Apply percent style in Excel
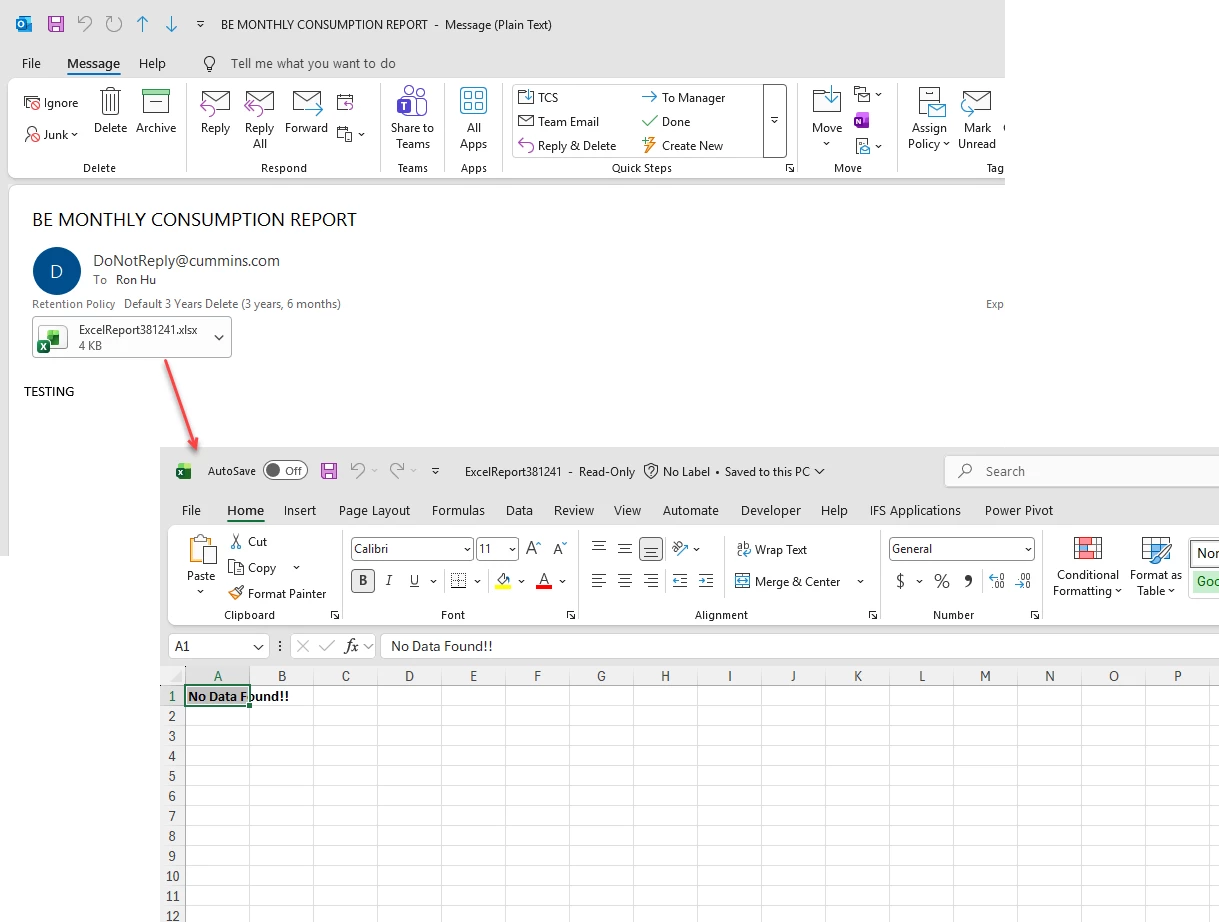This screenshot has height=922, width=1219. pyautogui.click(x=942, y=581)
